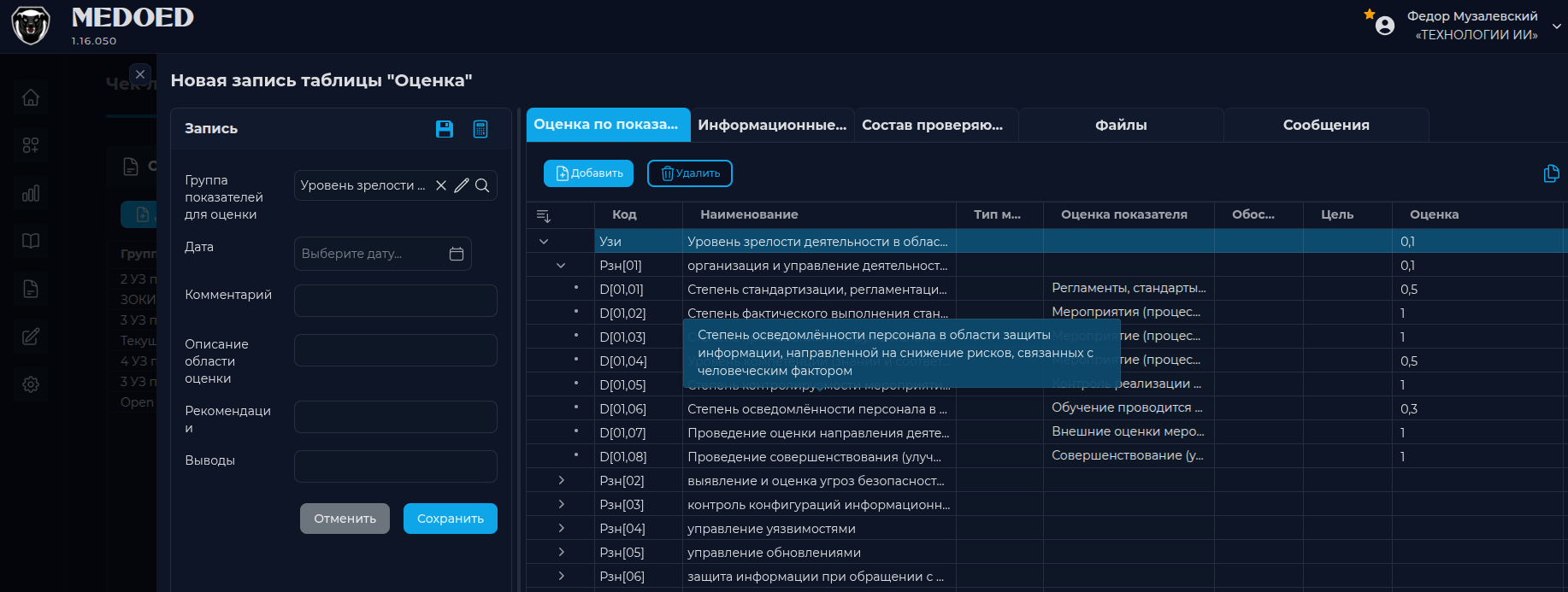Edit the selected group with pencil icon

[462, 185]
